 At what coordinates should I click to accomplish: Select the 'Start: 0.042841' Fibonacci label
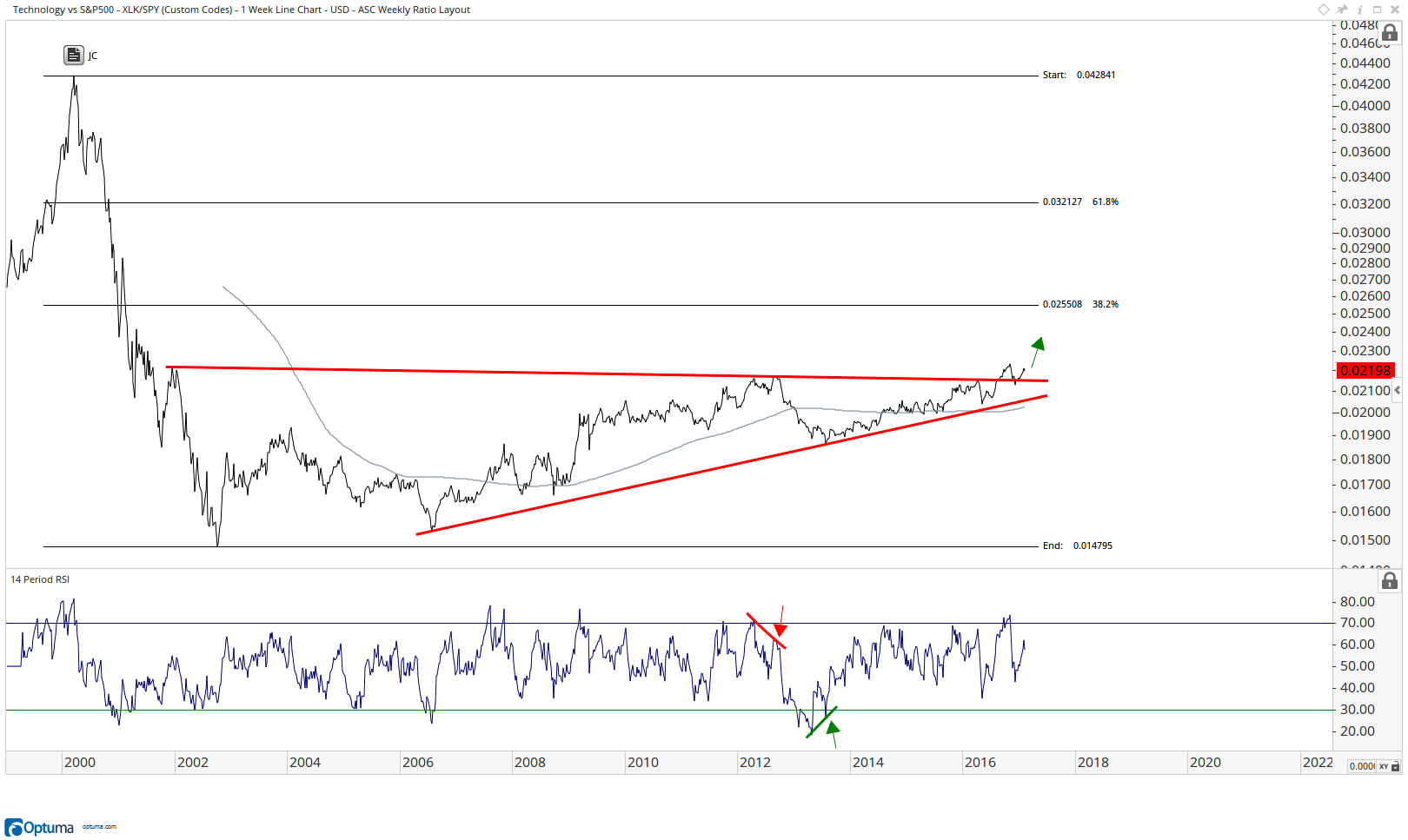(x=1079, y=75)
